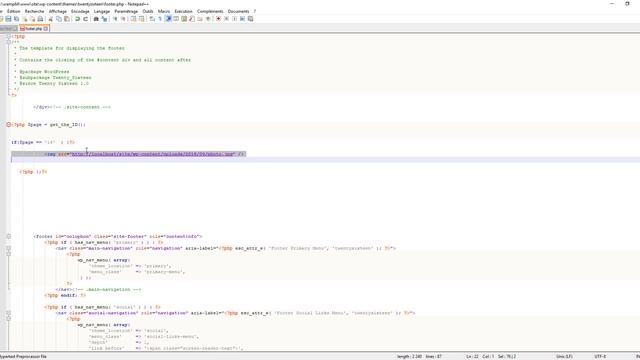Image resolution: width=640 pixels, height=360 pixels.
Task: Open the Paramétrage menu
Action: 126,11
